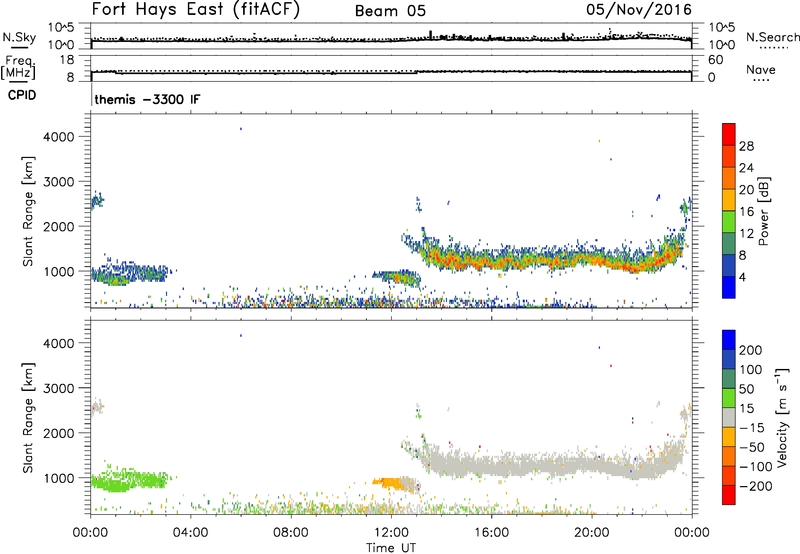Click 'Slant Range [km]' label of the velocity panel
Image resolution: width=800 pixels, height=554 pixels.
28,418
